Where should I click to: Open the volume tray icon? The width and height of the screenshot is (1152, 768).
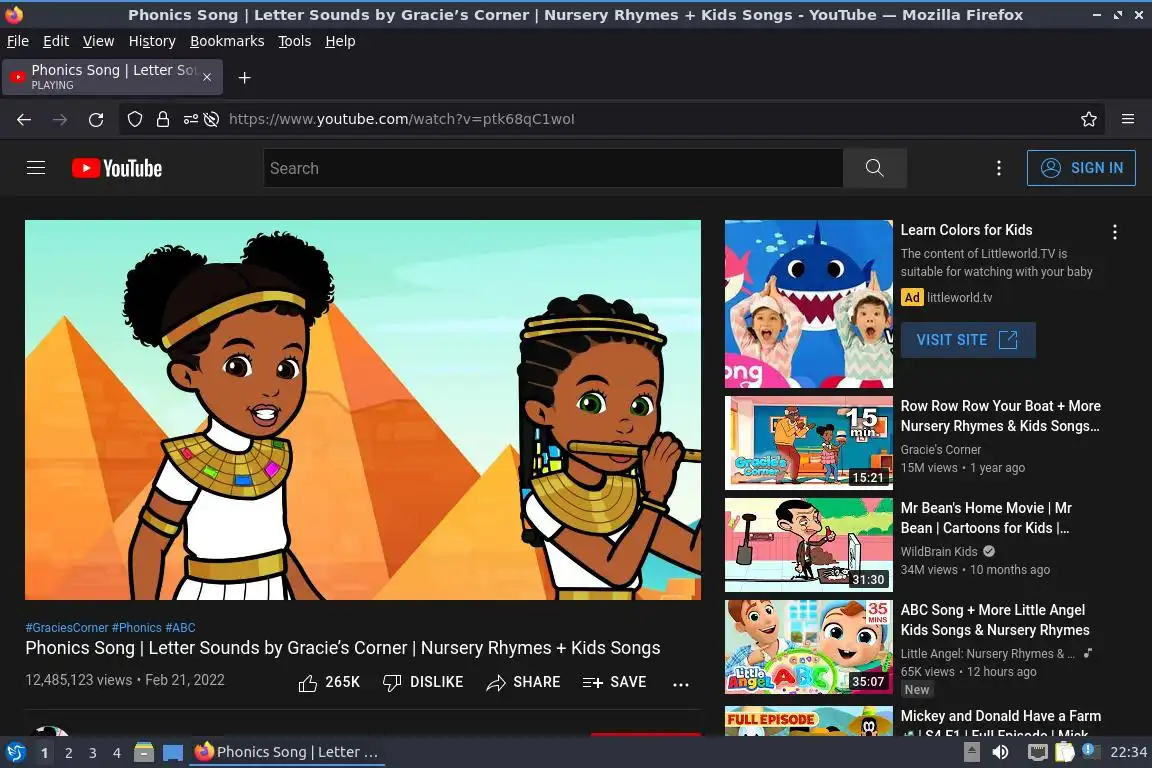coord(1000,752)
